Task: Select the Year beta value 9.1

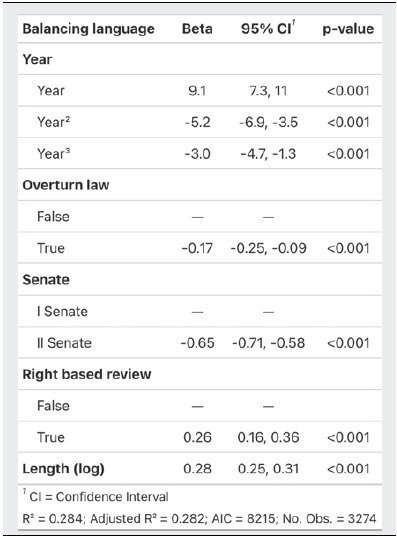Action: [197, 91]
